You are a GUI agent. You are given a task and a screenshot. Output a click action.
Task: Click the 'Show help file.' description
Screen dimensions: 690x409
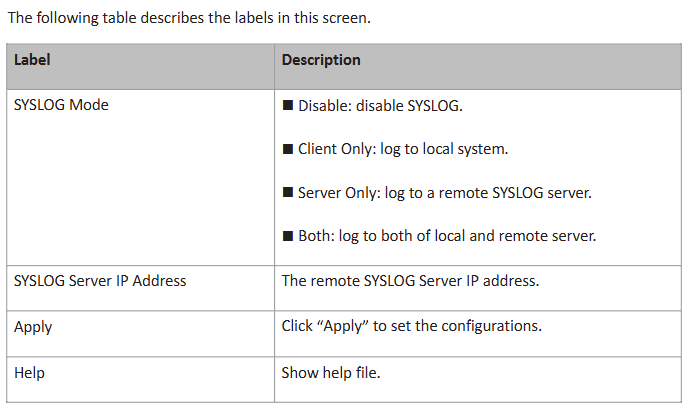(331, 373)
